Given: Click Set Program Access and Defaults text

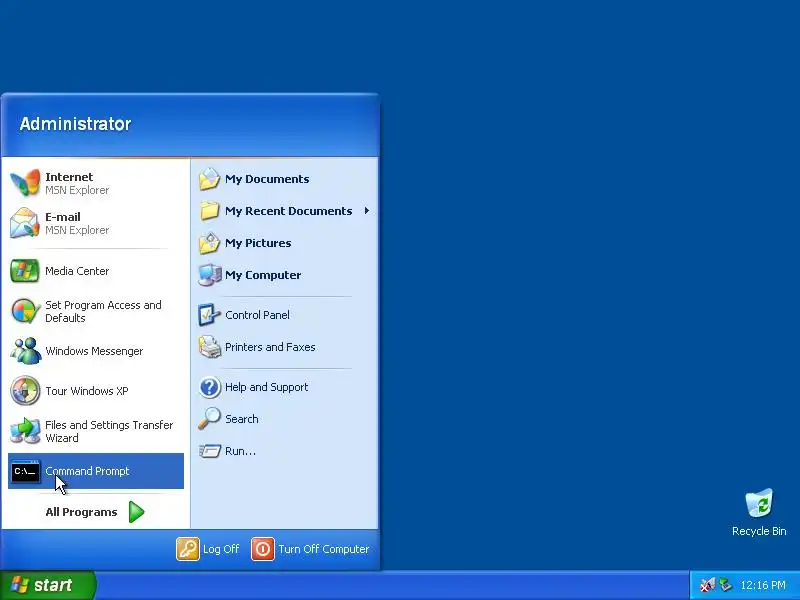Looking at the screenshot, I should [x=103, y=311].
